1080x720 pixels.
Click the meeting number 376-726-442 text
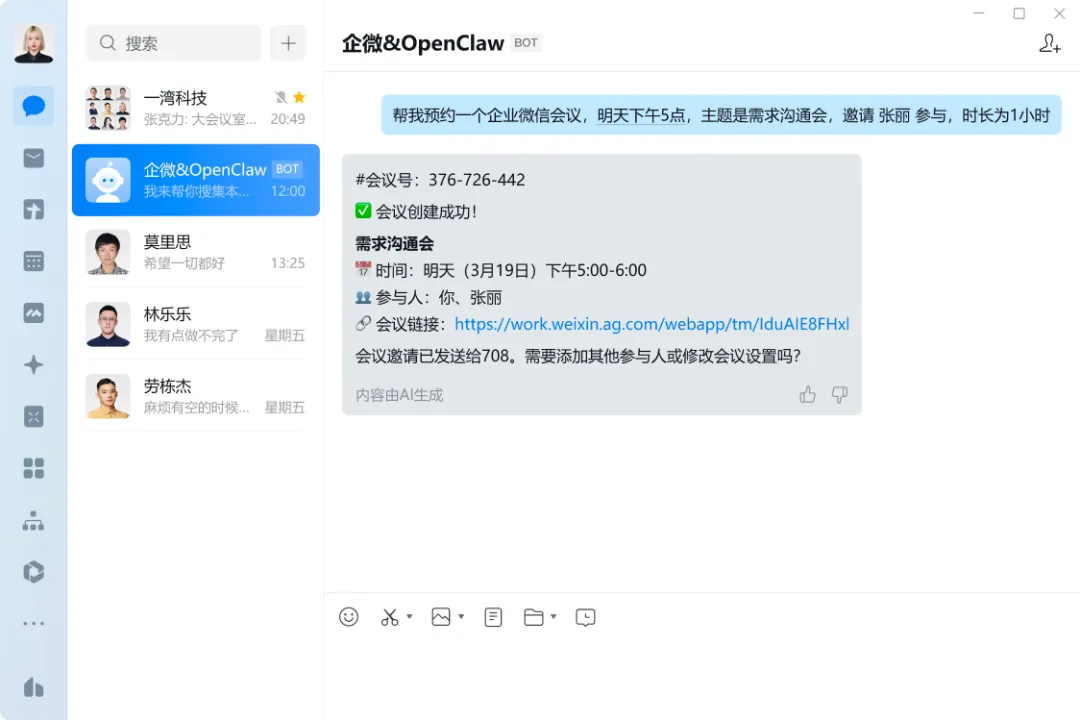[x=477, y=180]
